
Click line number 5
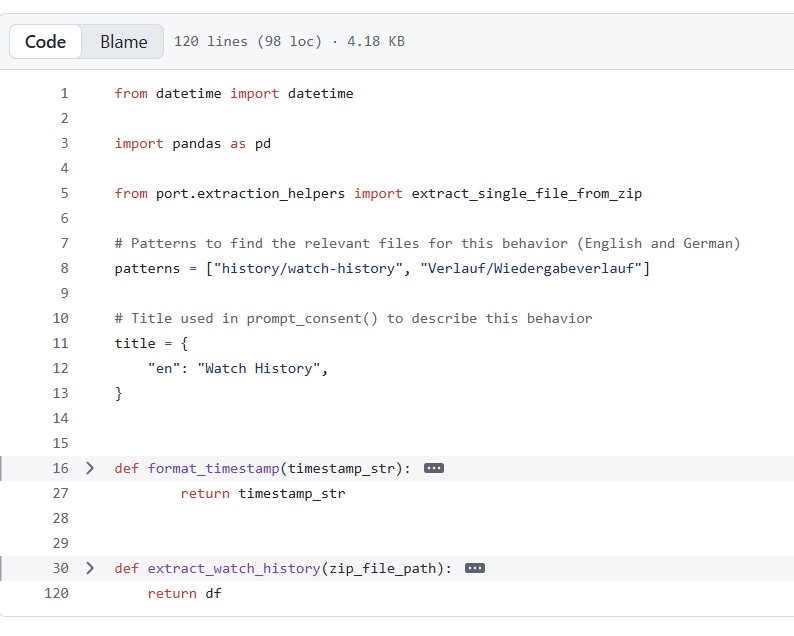[x=64, y=193]
